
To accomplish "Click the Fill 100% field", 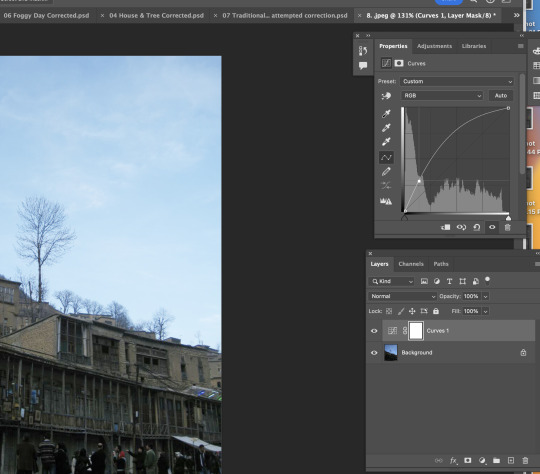I will [x=471, y=311].
